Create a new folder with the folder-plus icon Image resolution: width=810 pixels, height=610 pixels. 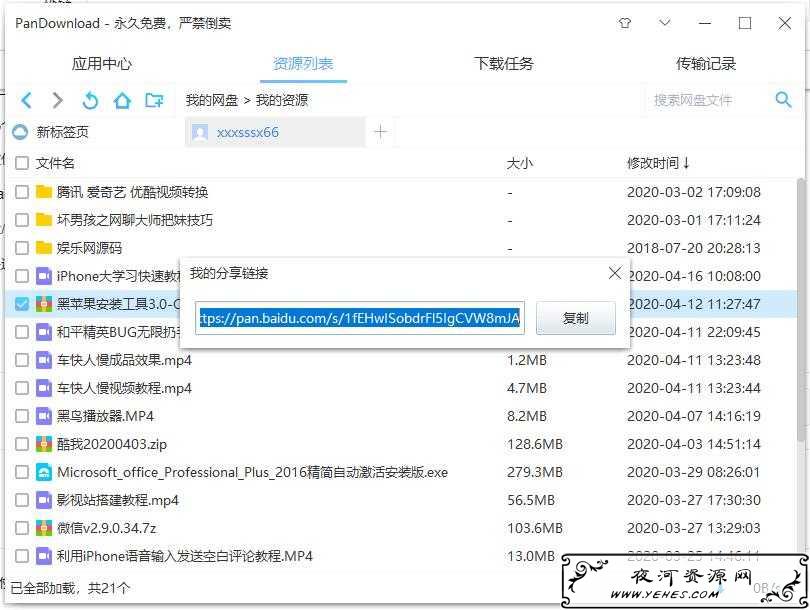tap(154, 100)
